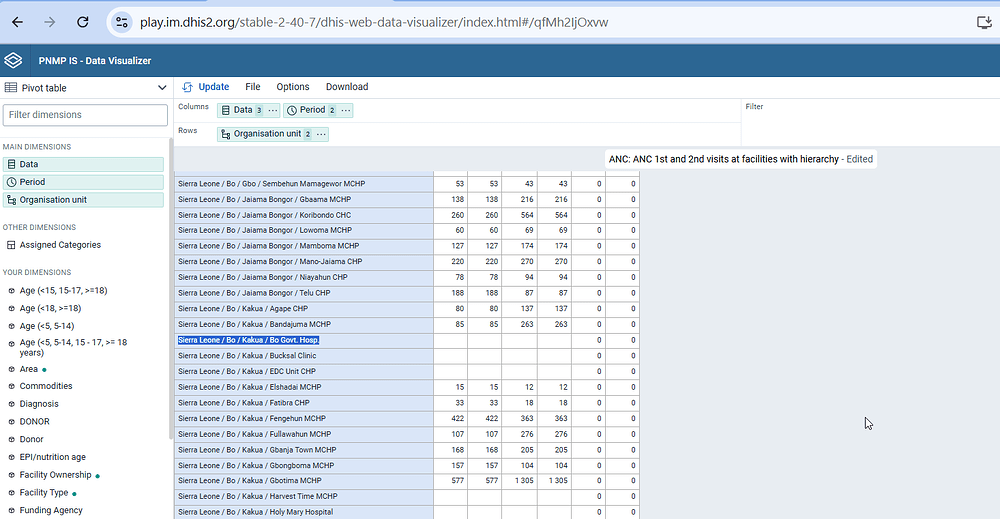Open Assigned Categories dimension
Screen dimensions: 1000x519
coord(60,245)
